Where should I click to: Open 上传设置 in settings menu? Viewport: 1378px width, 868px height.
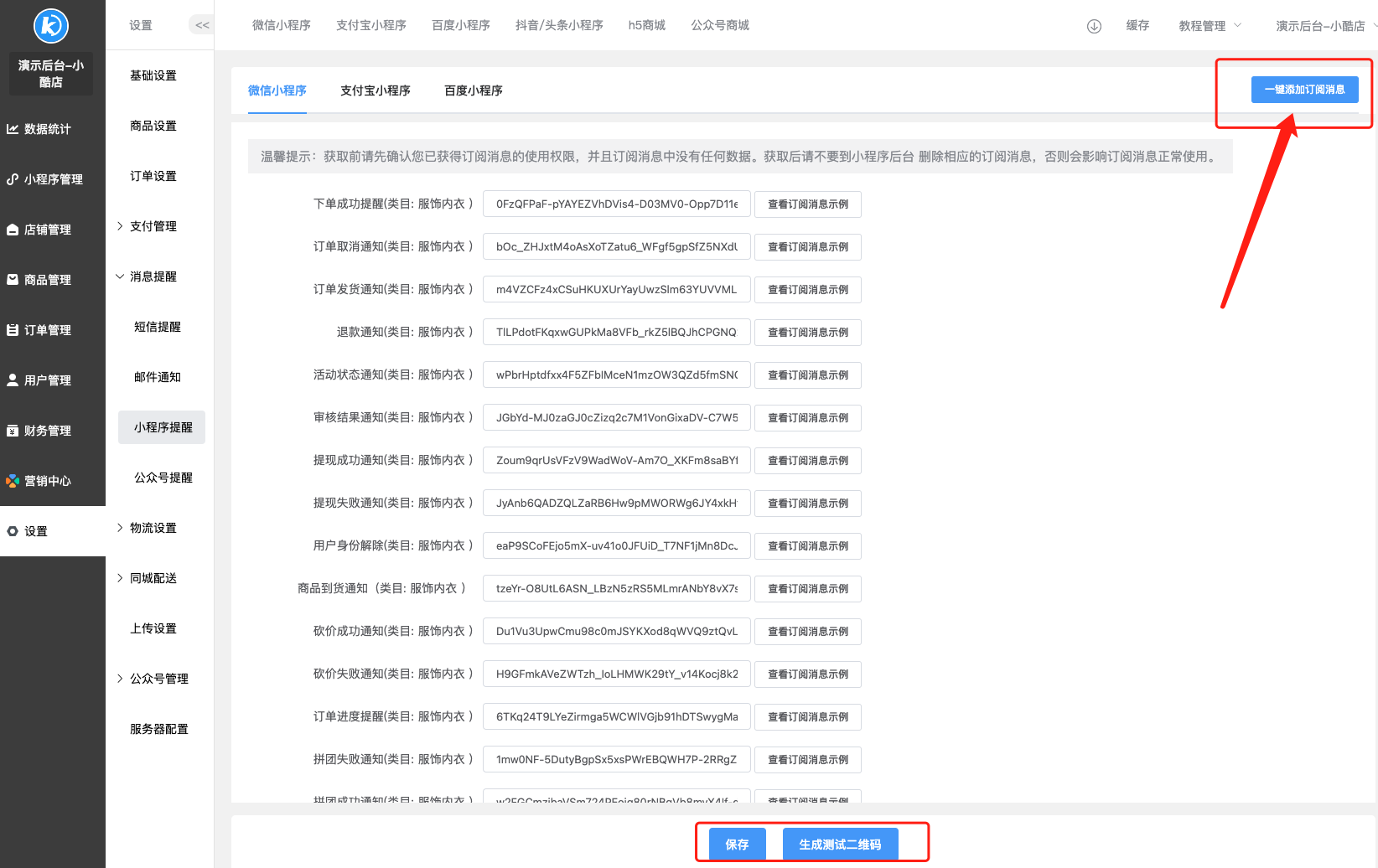pos(153,628)
